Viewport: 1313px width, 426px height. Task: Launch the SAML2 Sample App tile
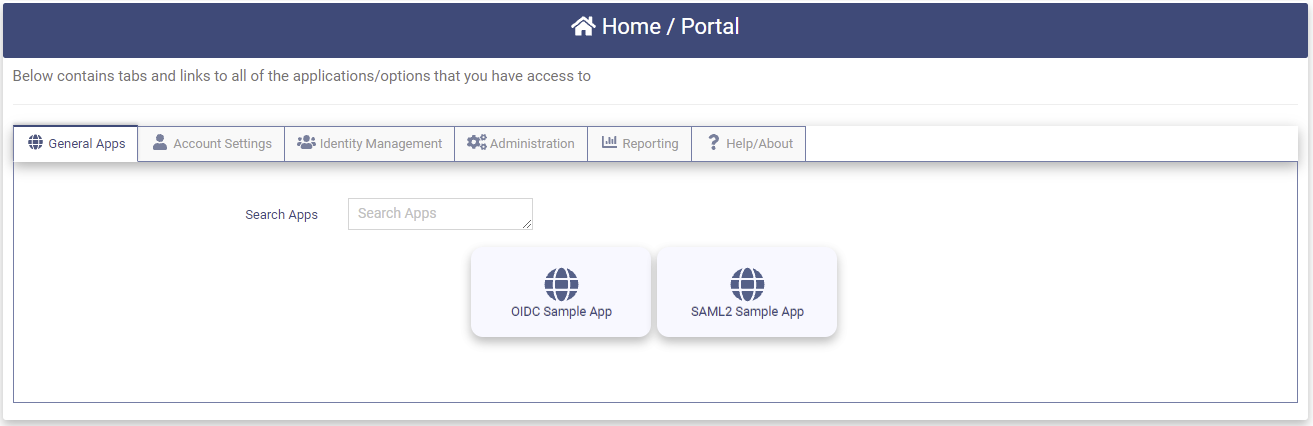747,311
